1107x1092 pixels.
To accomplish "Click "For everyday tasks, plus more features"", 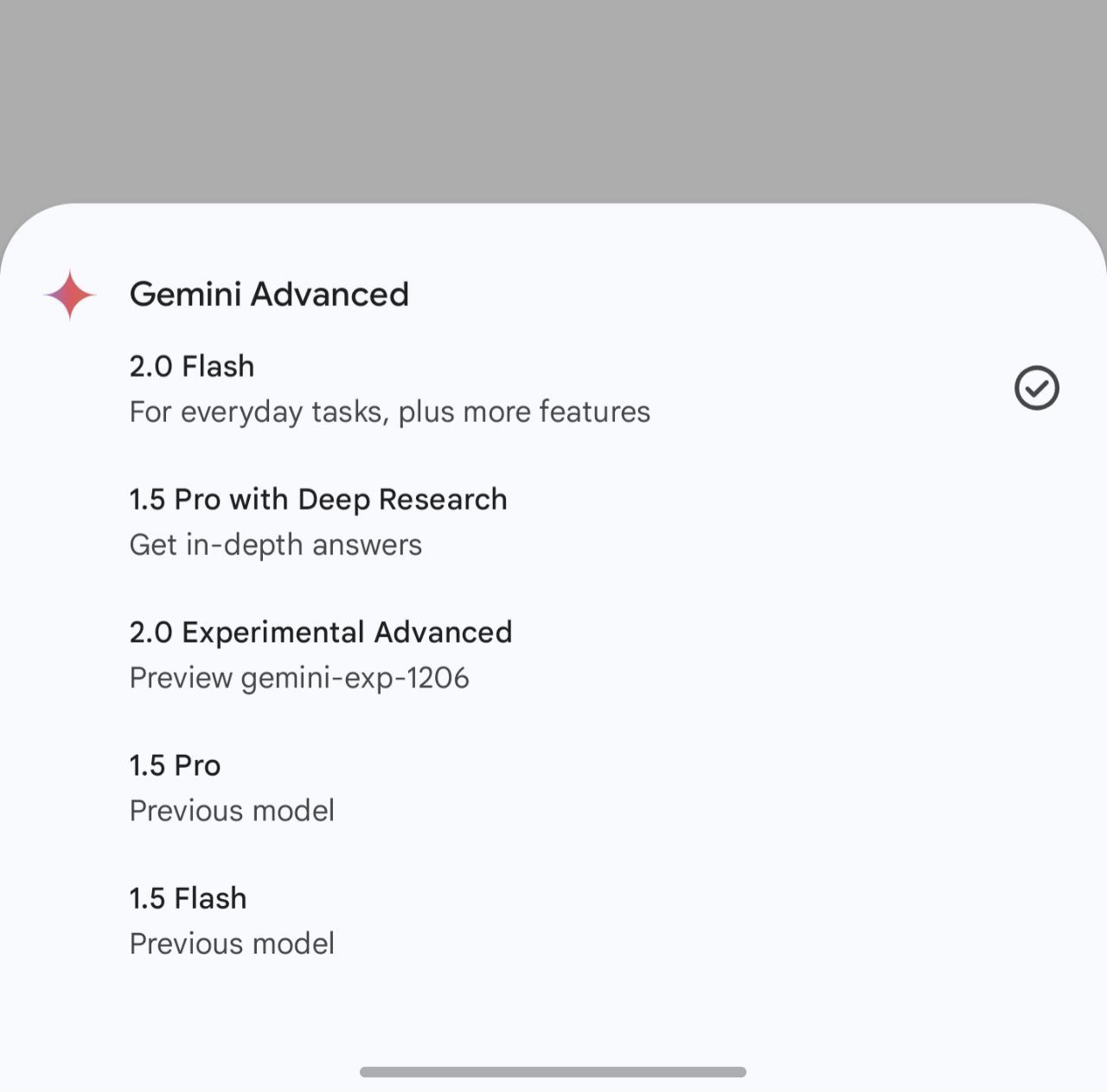I will click(389, 412).
